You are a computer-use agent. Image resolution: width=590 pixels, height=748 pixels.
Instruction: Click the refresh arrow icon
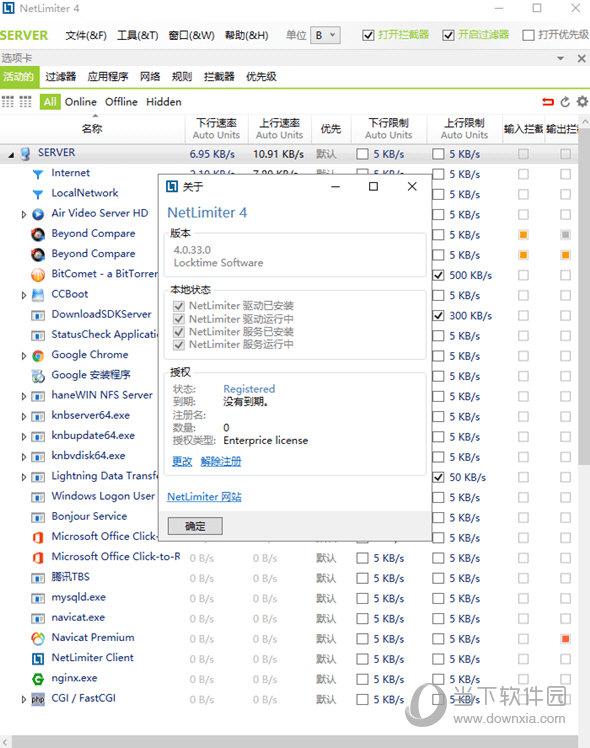point(565,102)
